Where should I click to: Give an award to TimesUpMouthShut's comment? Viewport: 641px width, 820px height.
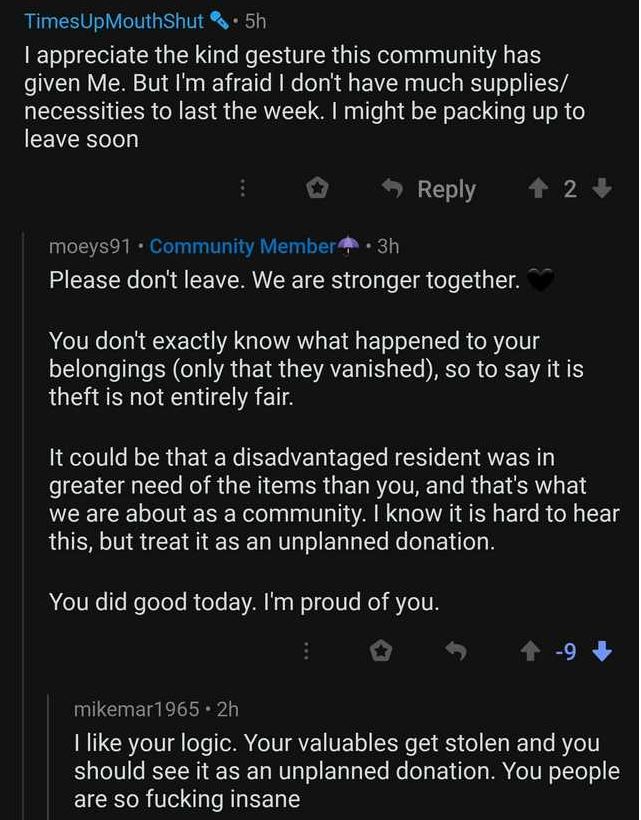pyautogui.click(x=316, y=188)
